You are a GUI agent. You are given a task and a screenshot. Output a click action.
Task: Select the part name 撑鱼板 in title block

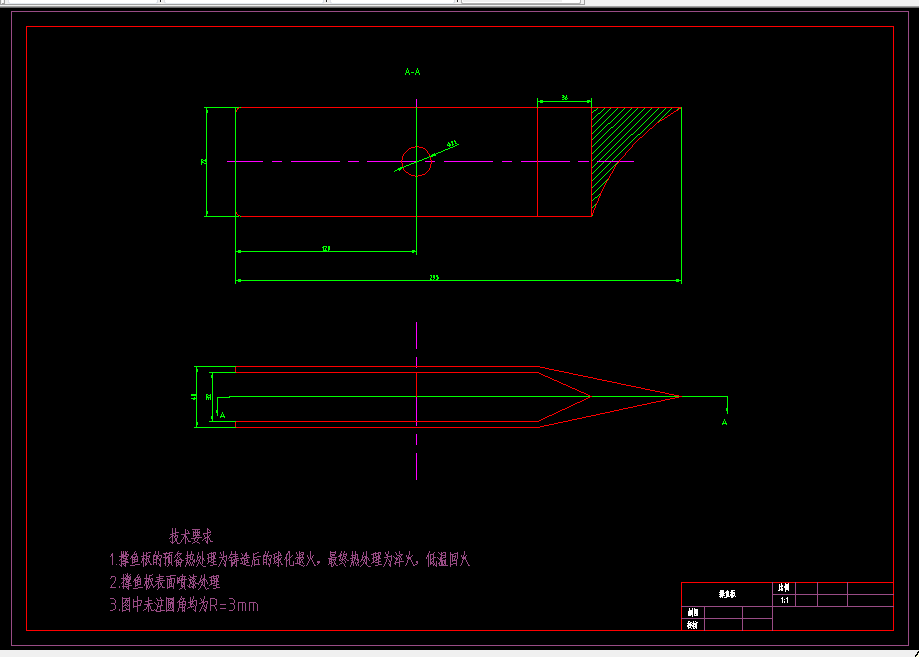pos(727,594)
